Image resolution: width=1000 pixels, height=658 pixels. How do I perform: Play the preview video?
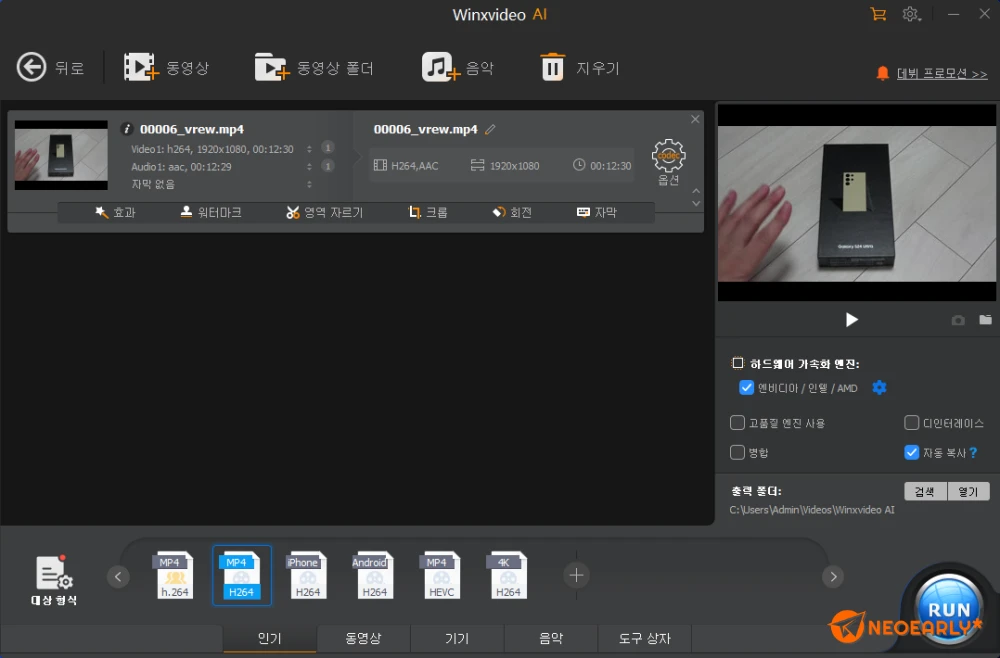click(851, 319)
